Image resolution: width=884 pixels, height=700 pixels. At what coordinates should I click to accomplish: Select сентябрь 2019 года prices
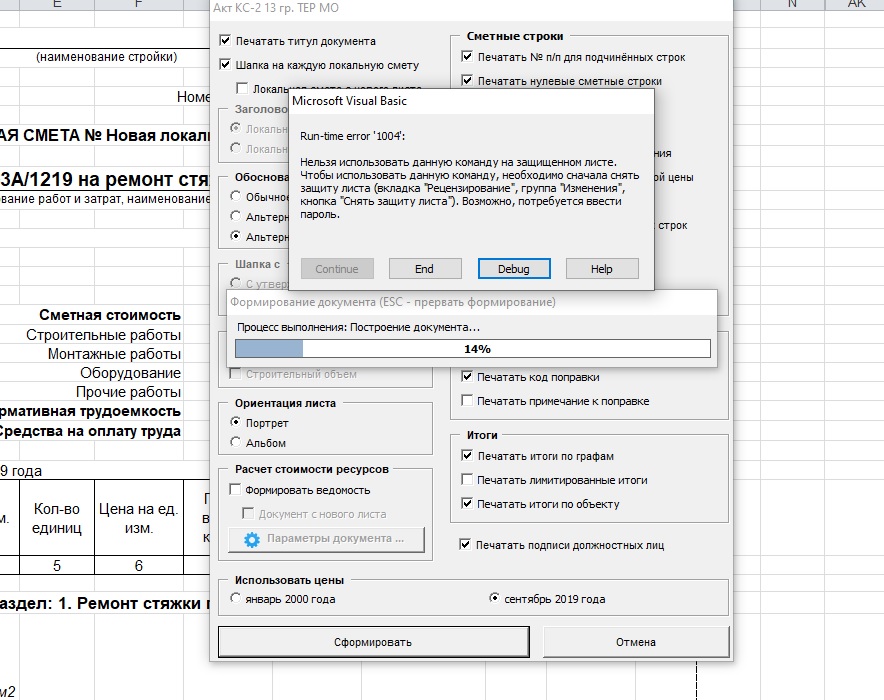pos(494,598)
